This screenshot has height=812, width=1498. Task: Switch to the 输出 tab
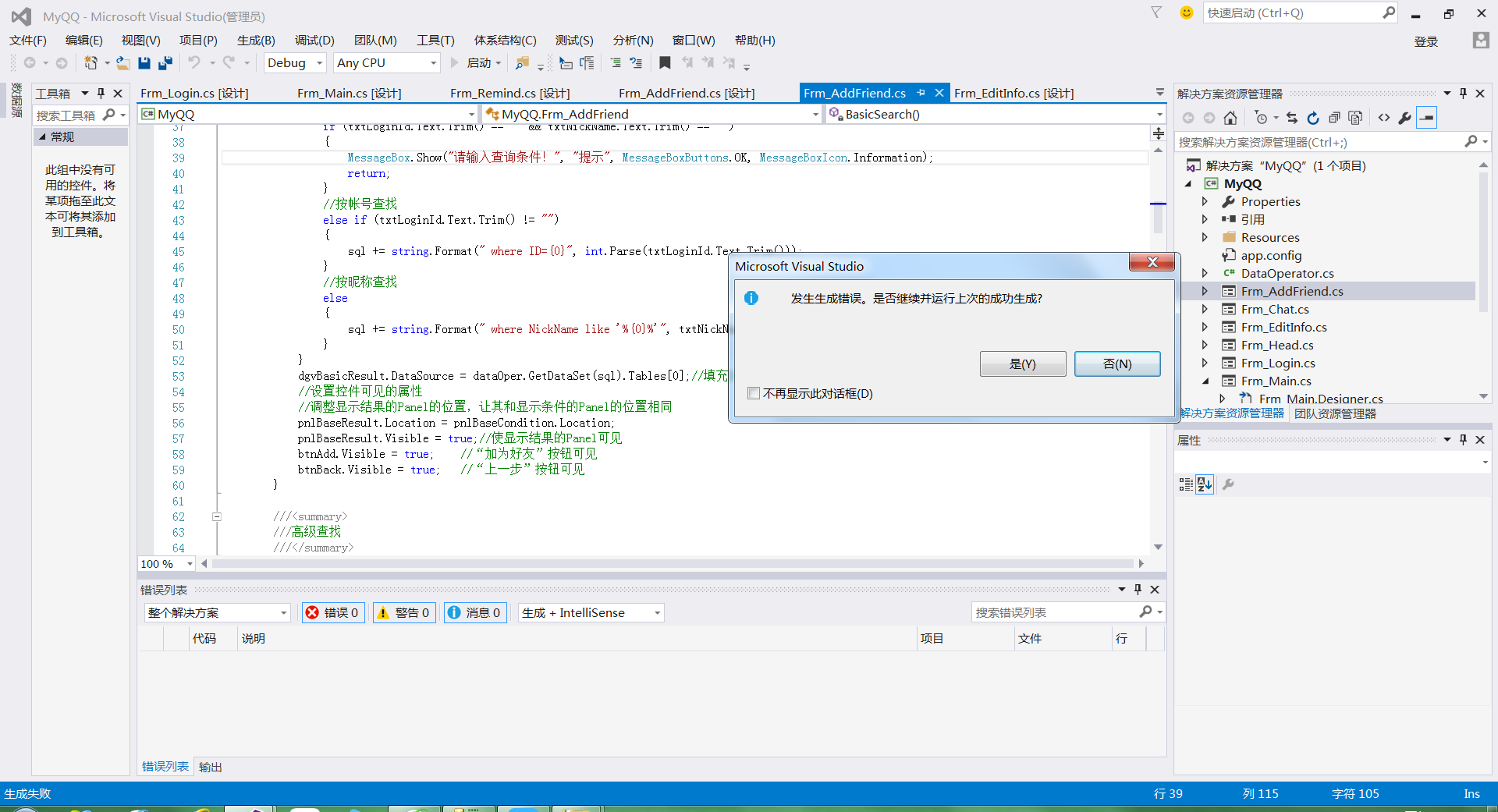211,767
